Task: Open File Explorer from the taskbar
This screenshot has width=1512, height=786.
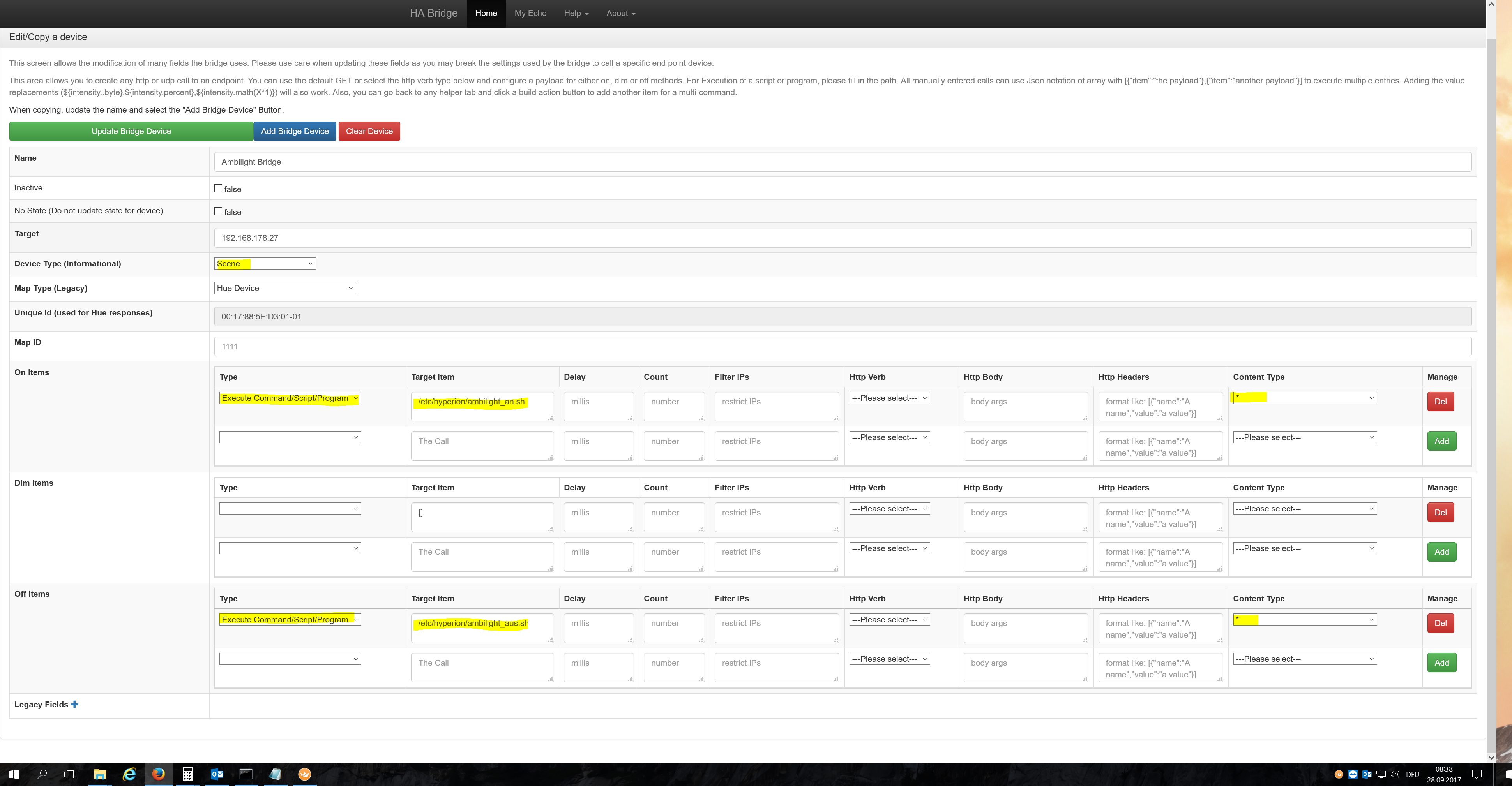Action: [100, 774]
